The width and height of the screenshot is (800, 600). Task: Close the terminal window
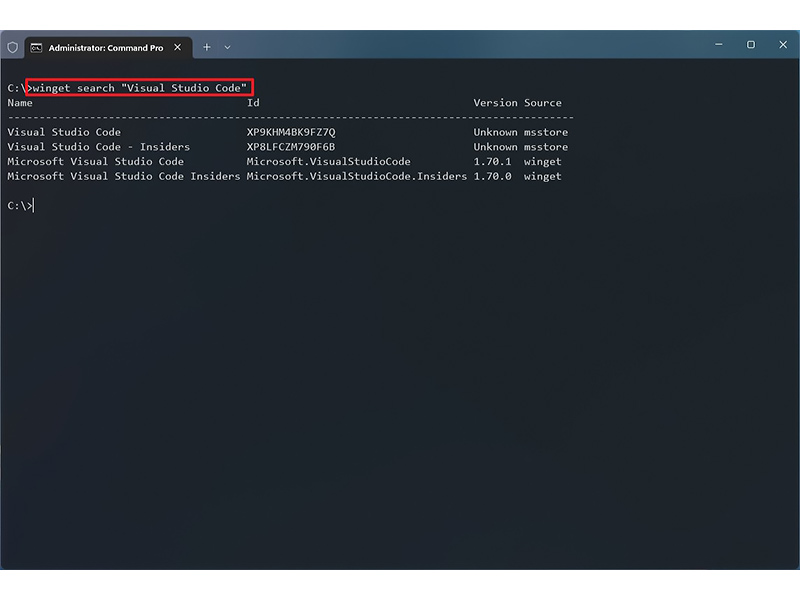pos(783,45)
